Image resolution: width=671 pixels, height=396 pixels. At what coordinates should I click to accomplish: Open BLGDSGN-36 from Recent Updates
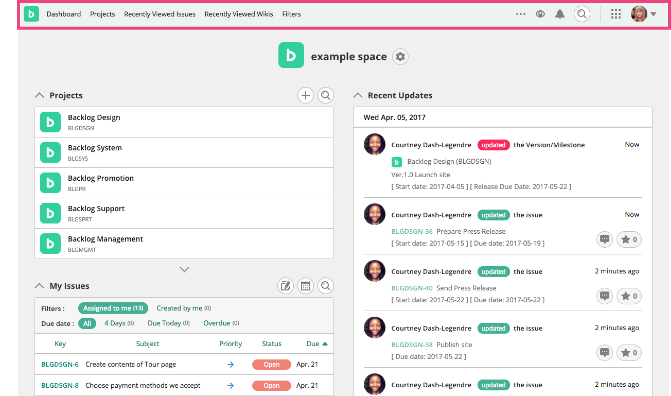click(412, 231)
